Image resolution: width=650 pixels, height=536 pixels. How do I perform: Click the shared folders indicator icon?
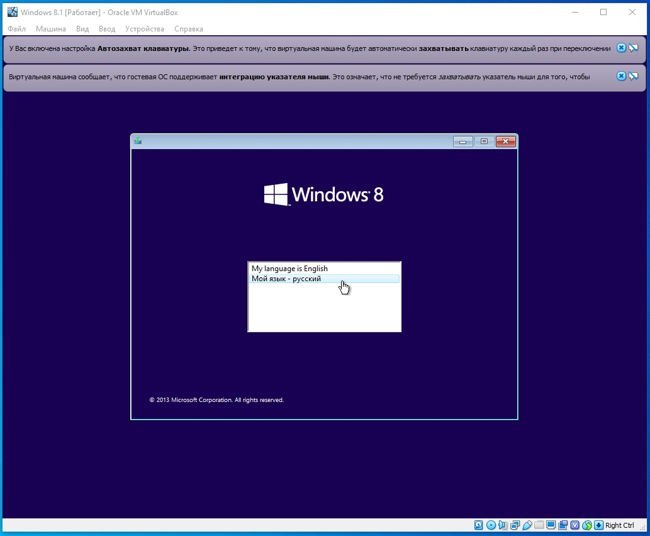click(x=539, y=525)
